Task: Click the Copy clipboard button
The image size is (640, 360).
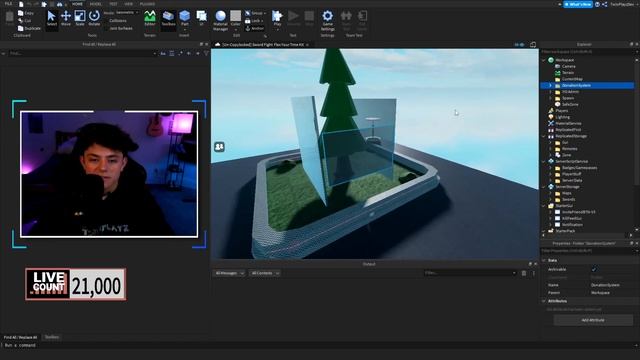Action: point(26,13)
